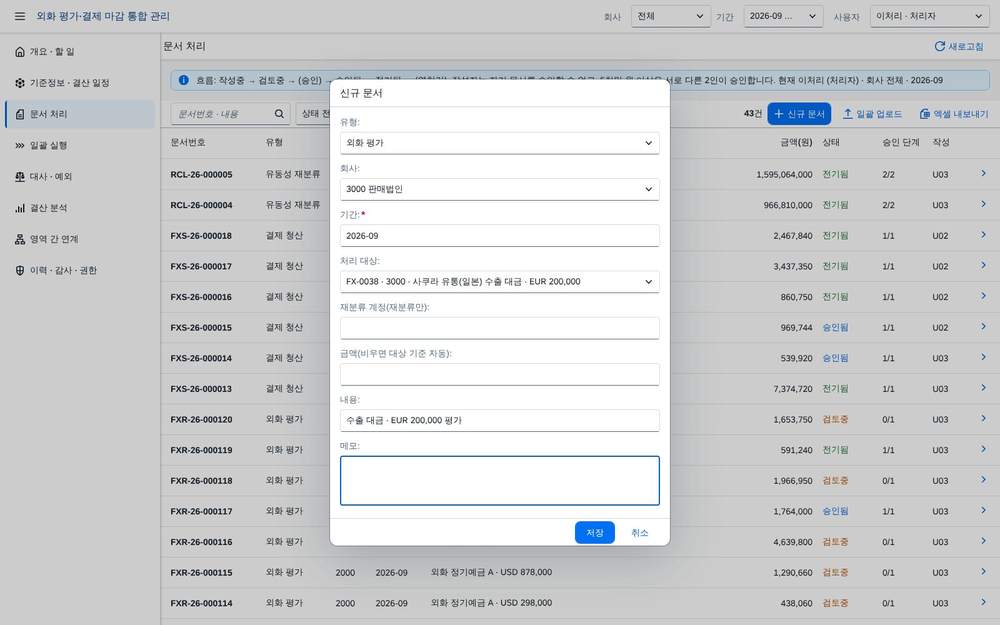The width and height of the screenshot is (1000, 625).
Task: Click 엑셀 내보내기 button
Action: pos(953,114)
